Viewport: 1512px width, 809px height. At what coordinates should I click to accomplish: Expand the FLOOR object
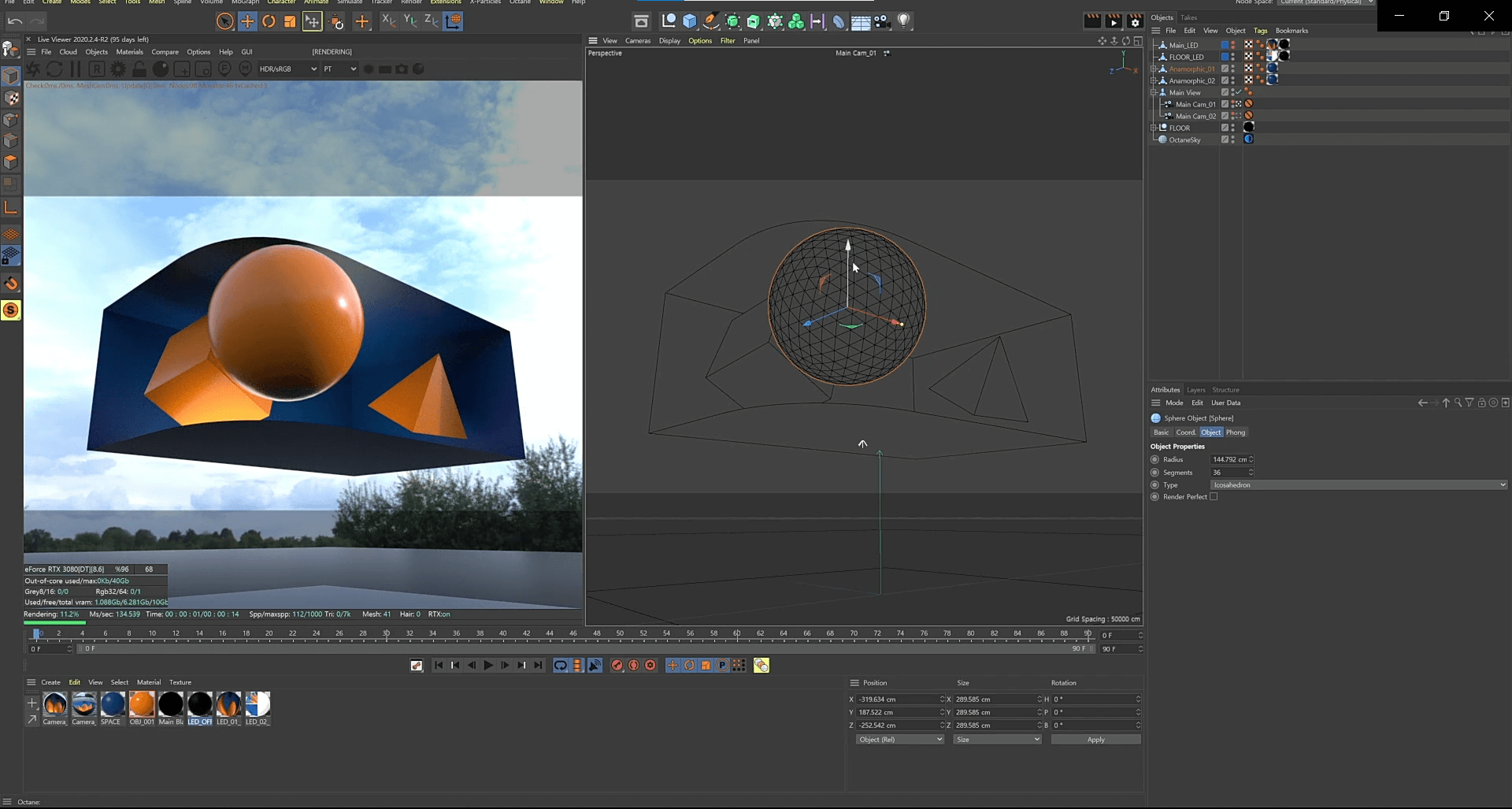pos(1154,128)
